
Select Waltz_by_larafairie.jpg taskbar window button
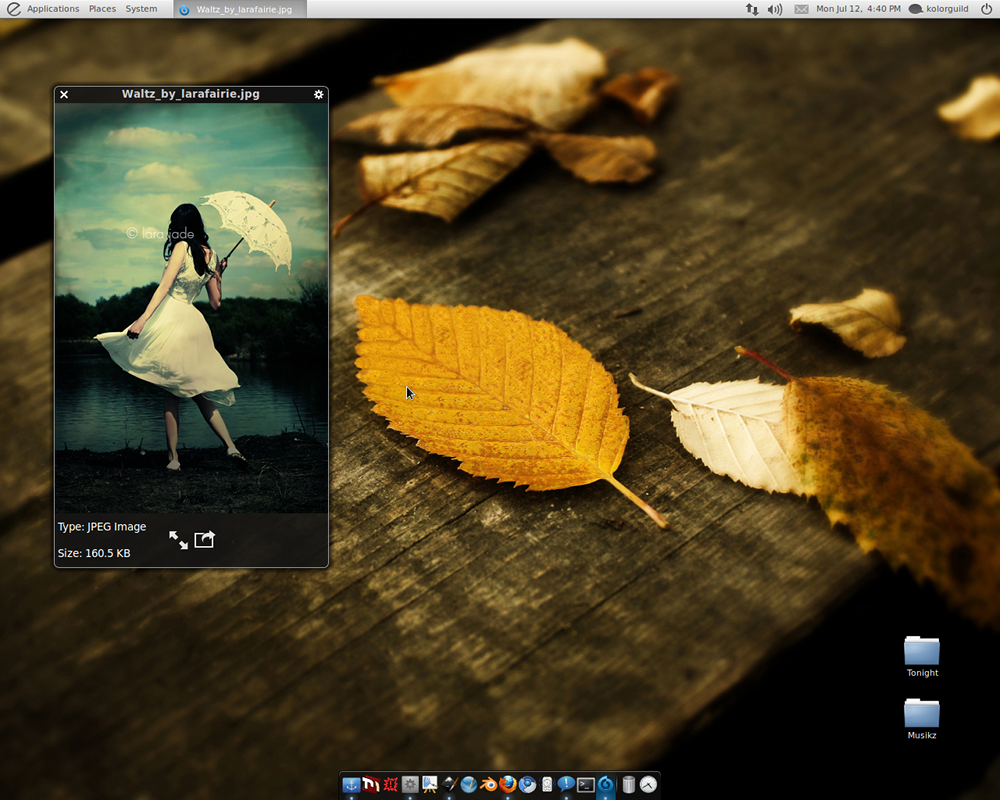(240, 9)
